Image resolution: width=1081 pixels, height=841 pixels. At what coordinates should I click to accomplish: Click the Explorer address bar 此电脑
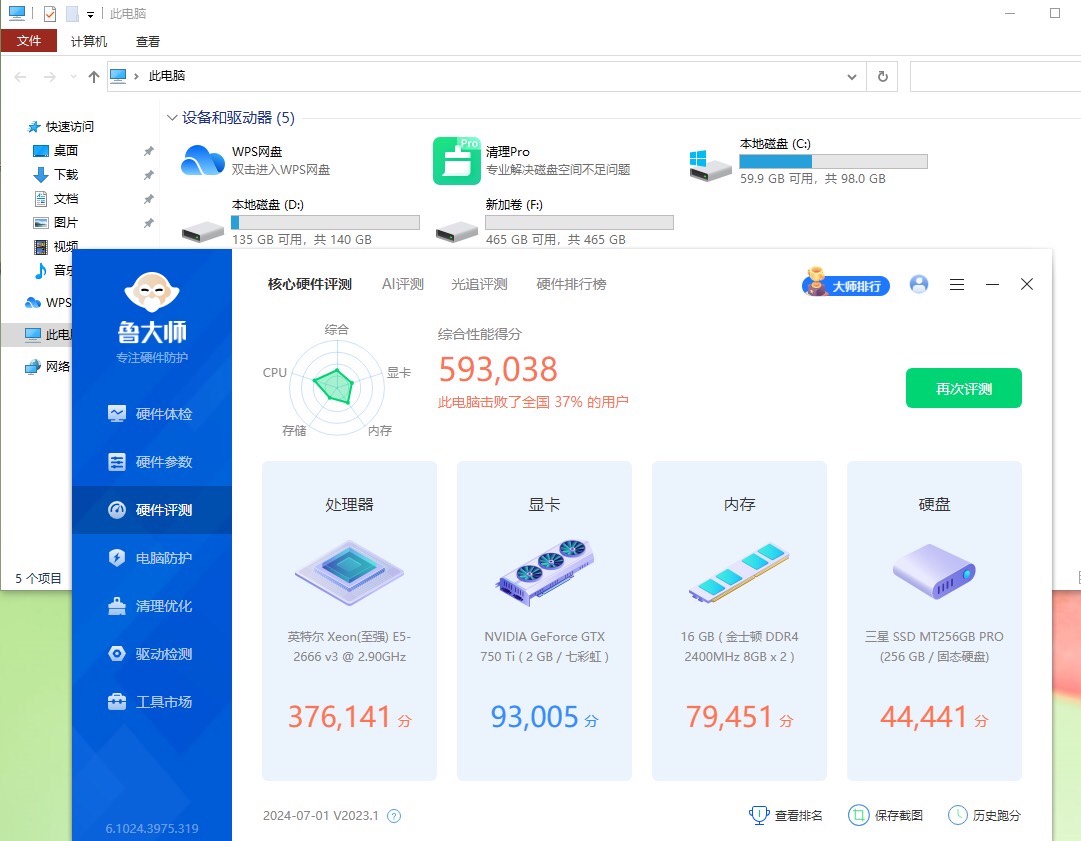coord(167,76)
